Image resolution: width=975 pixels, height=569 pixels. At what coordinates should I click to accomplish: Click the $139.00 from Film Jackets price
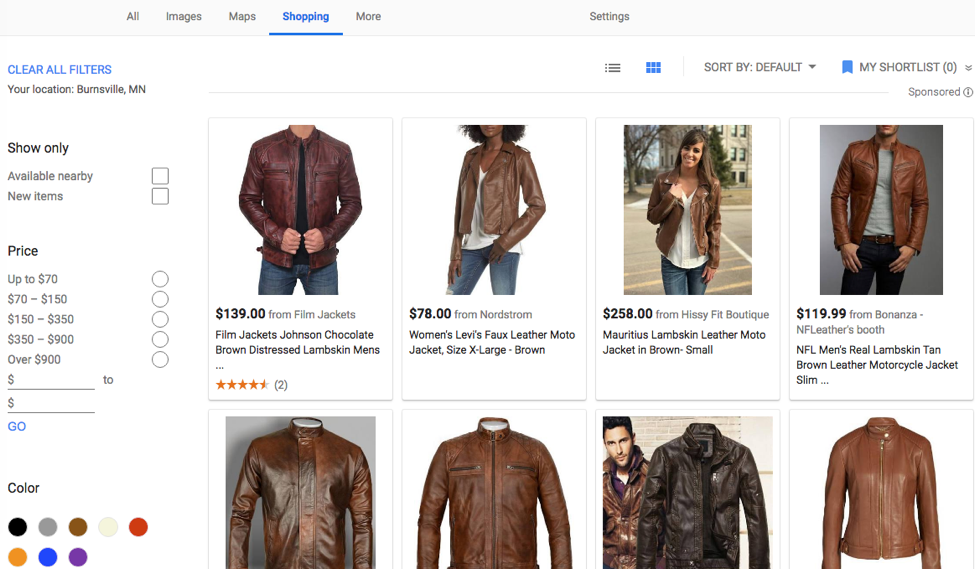pyautogui.click(x=285, y=314)
